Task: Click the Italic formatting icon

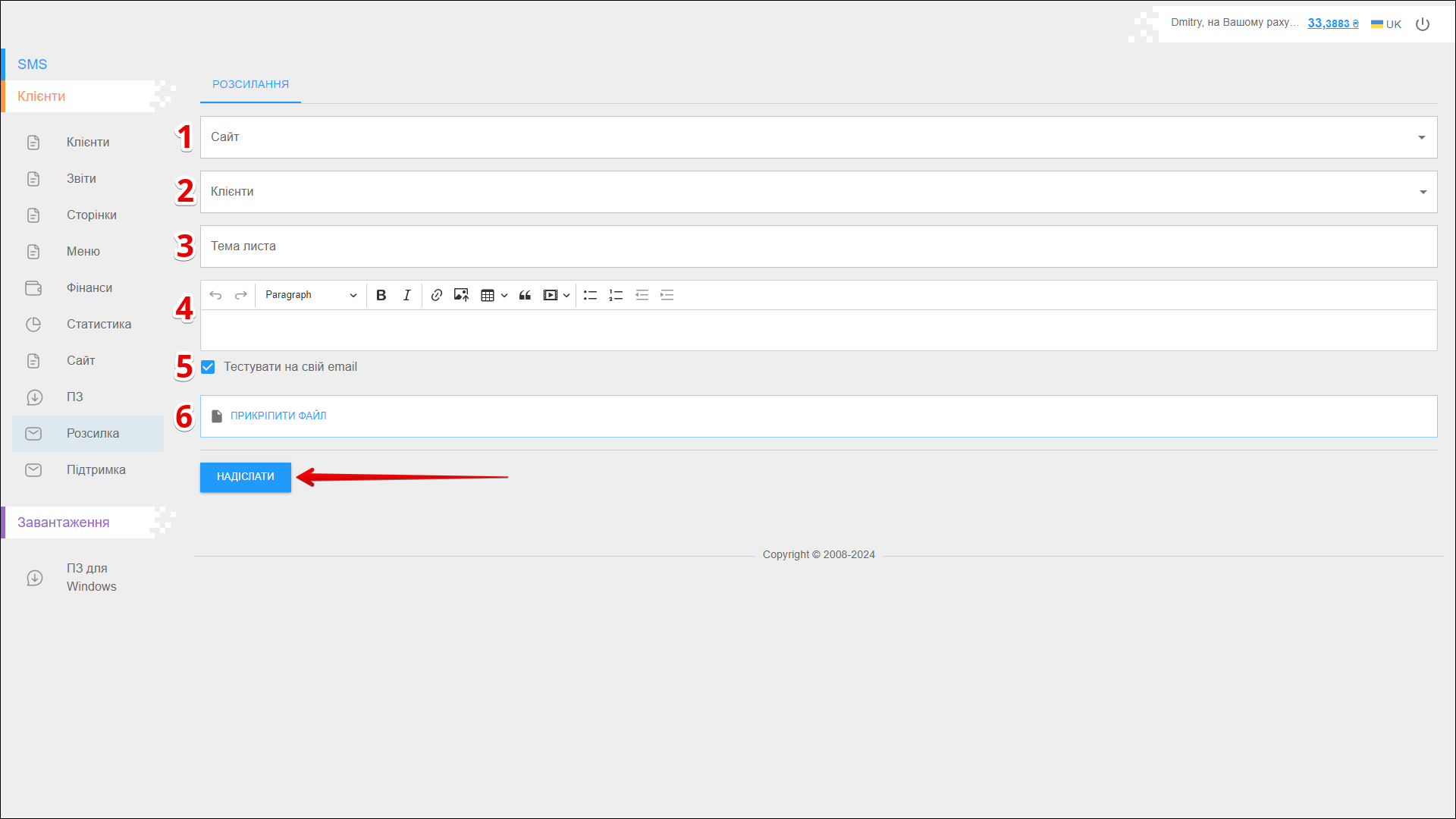Action: [407, 295]
